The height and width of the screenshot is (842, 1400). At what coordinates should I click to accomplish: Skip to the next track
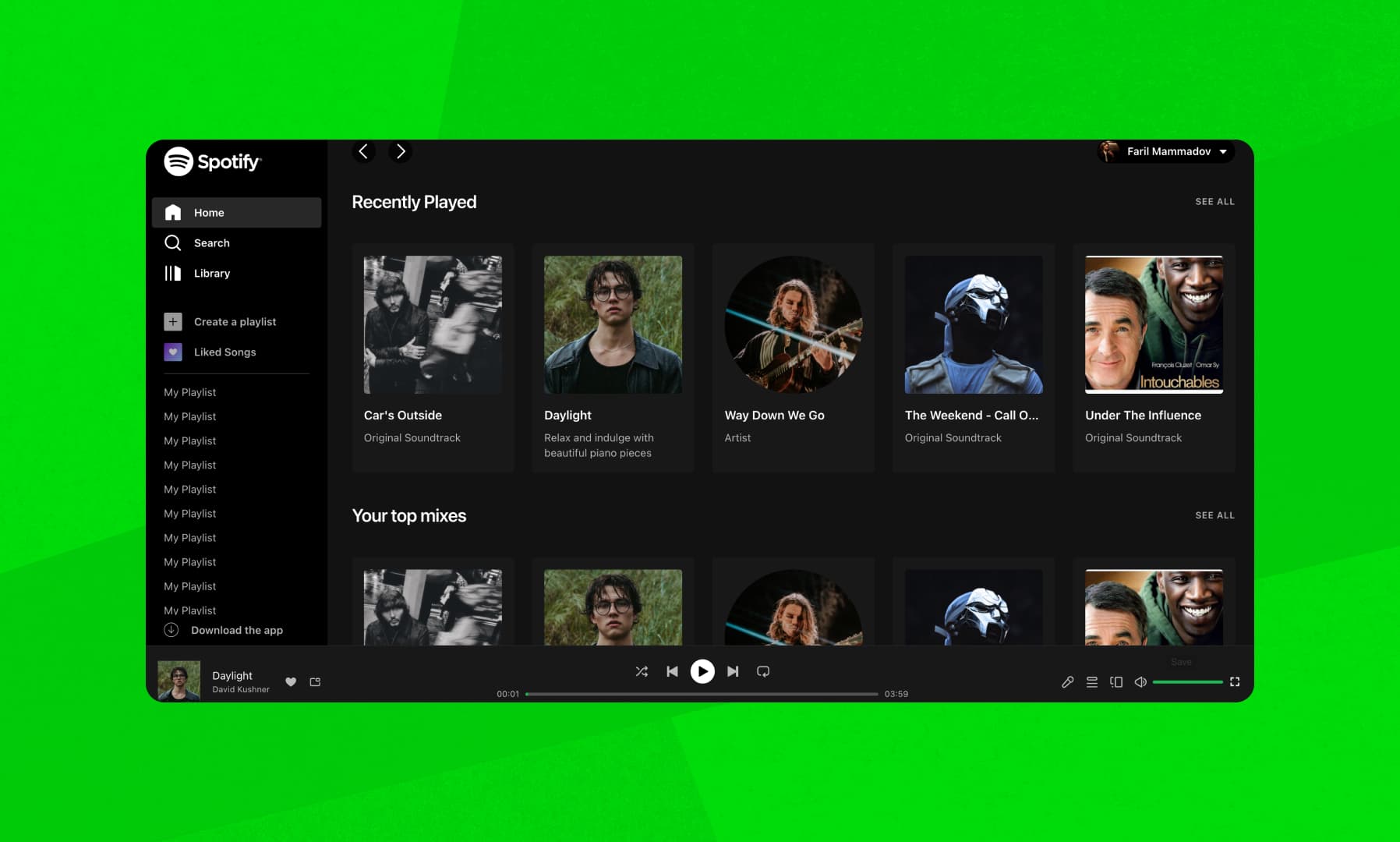[733, 671]
